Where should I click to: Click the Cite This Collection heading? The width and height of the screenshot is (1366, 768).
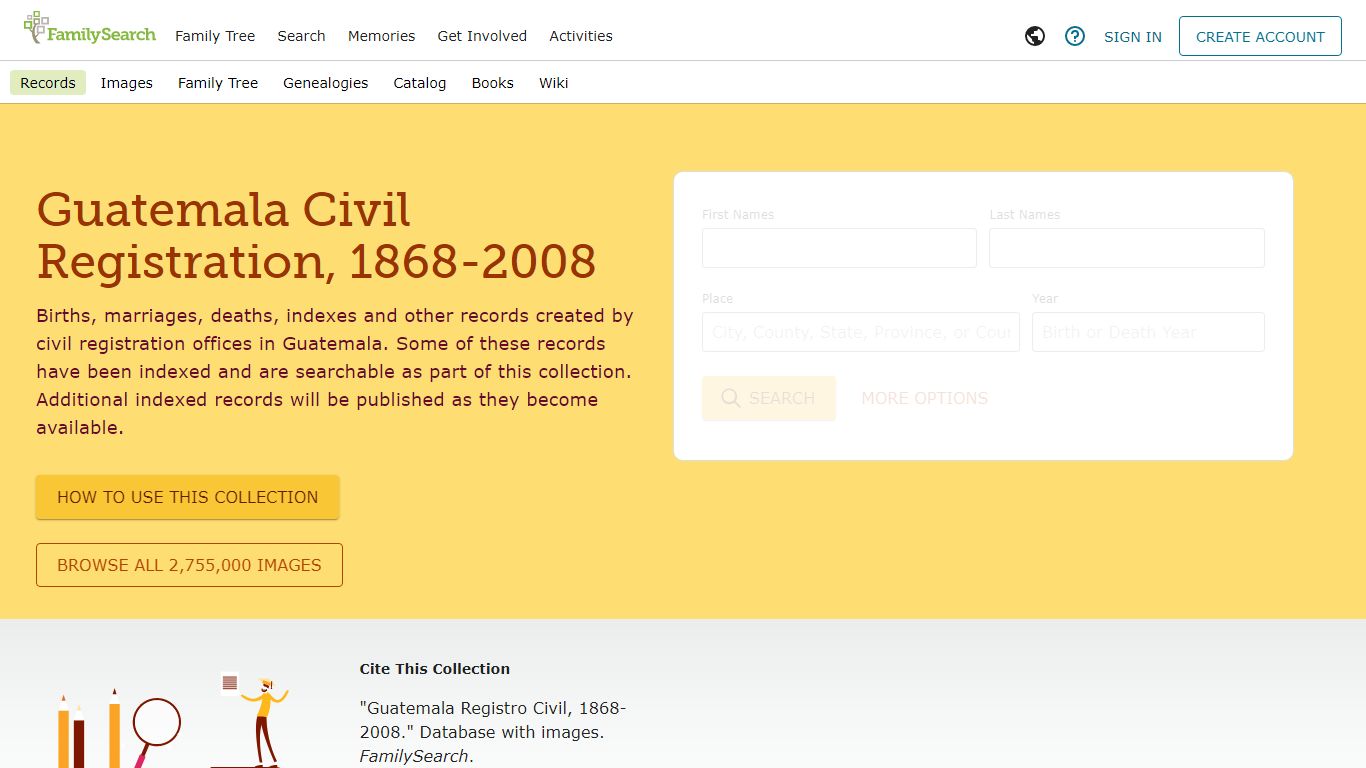click(x=435, y=669)
